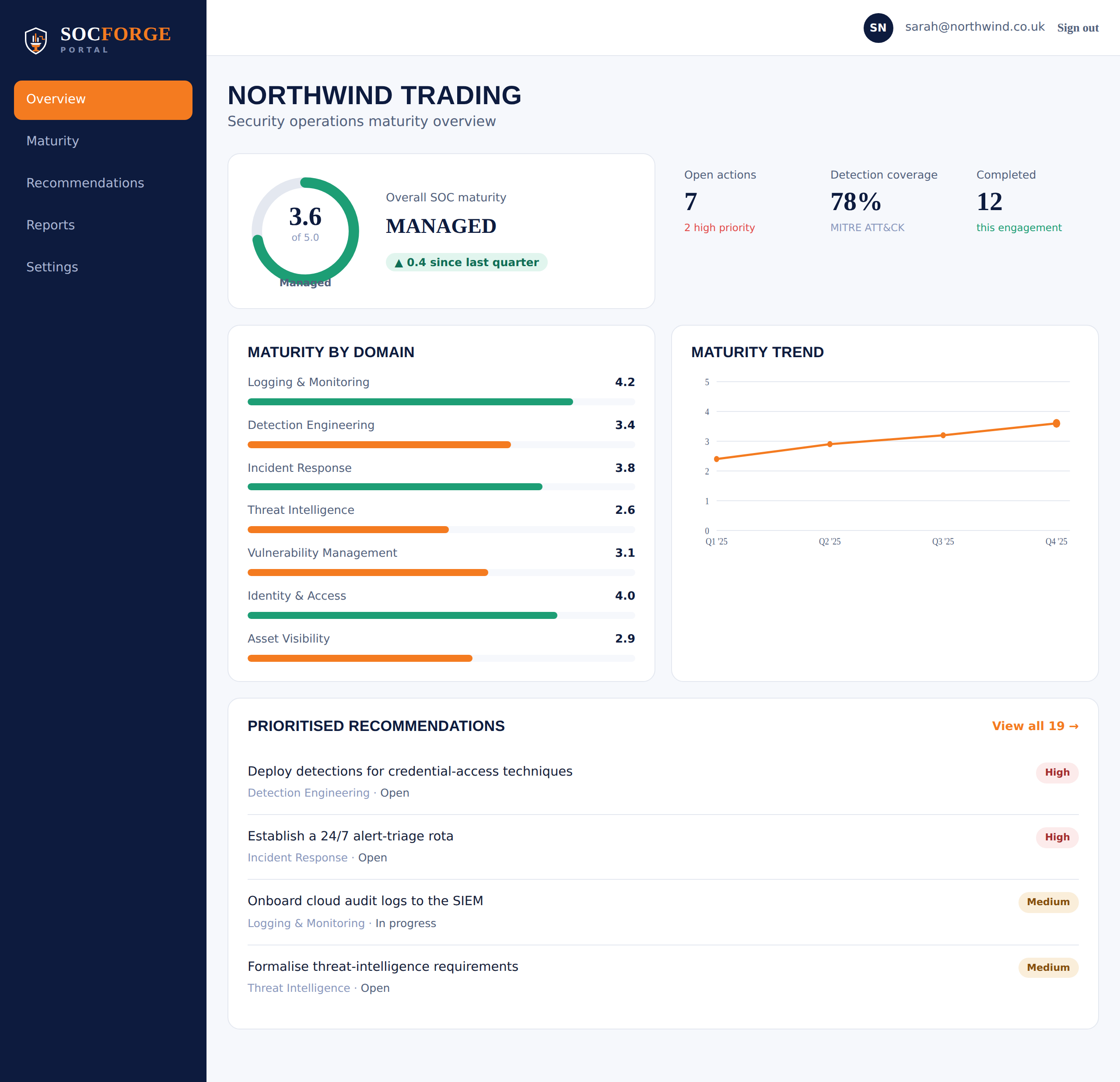Click the Detection Engineering progress bar

coord(441,445)
